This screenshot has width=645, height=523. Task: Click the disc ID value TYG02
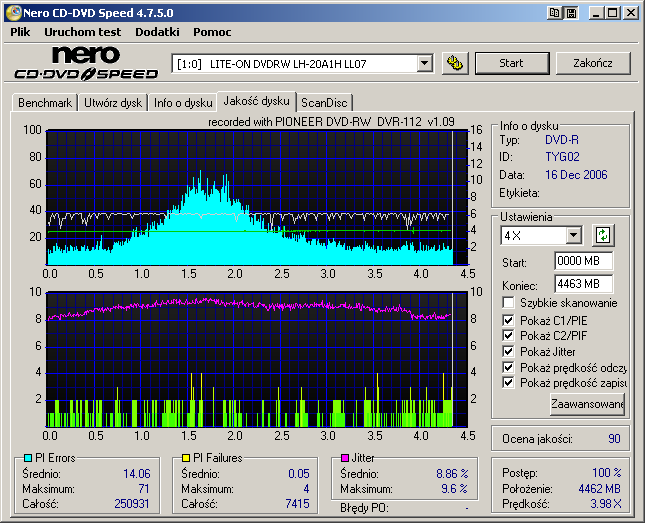pos(562,157)
